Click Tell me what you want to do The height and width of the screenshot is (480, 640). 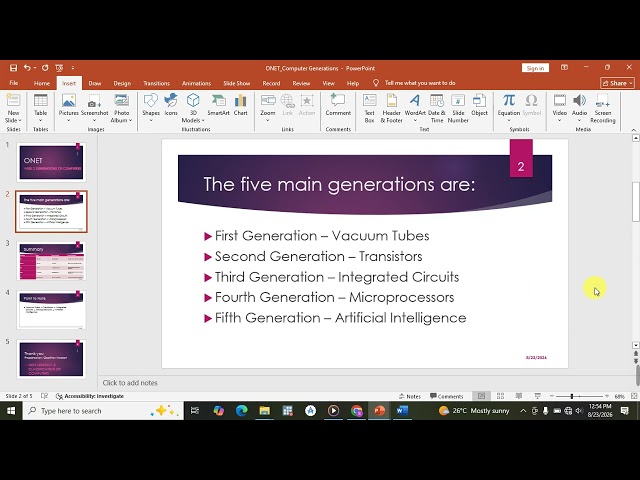coord(420,83)
